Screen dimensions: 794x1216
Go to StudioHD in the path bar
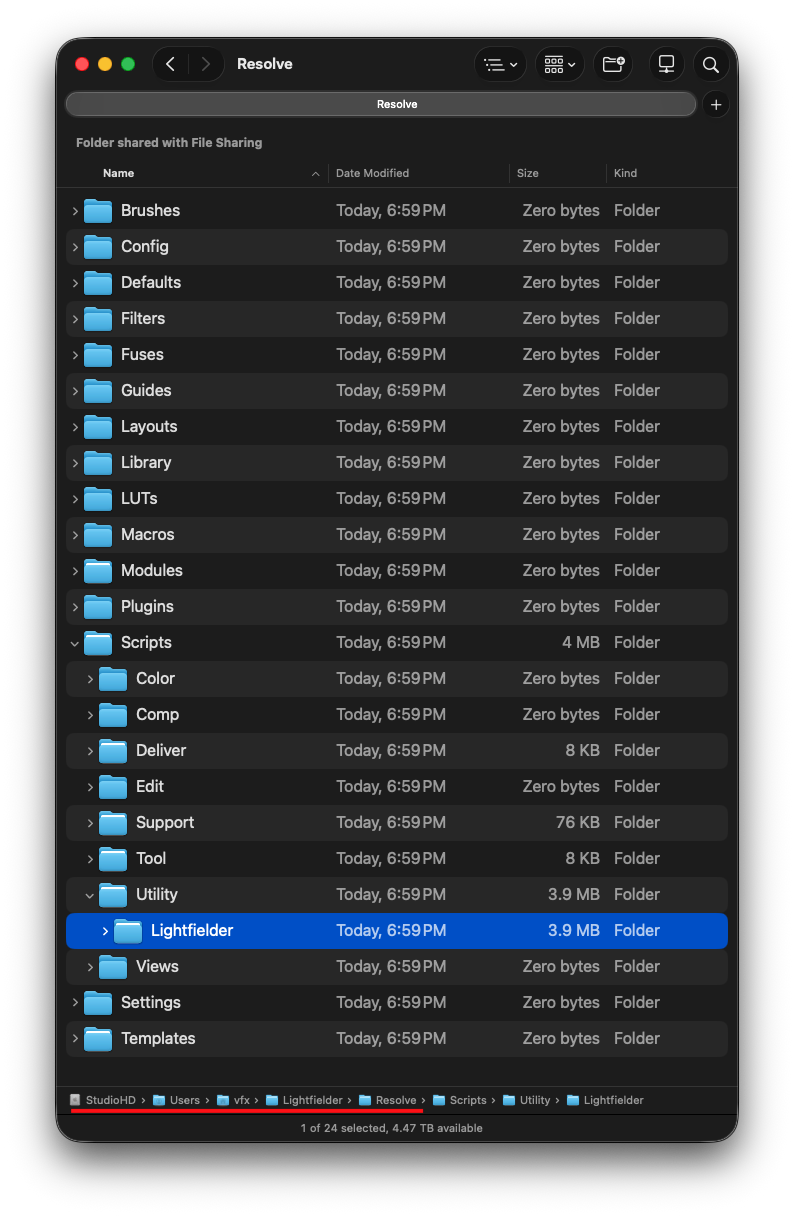[x=103, y=1100]
